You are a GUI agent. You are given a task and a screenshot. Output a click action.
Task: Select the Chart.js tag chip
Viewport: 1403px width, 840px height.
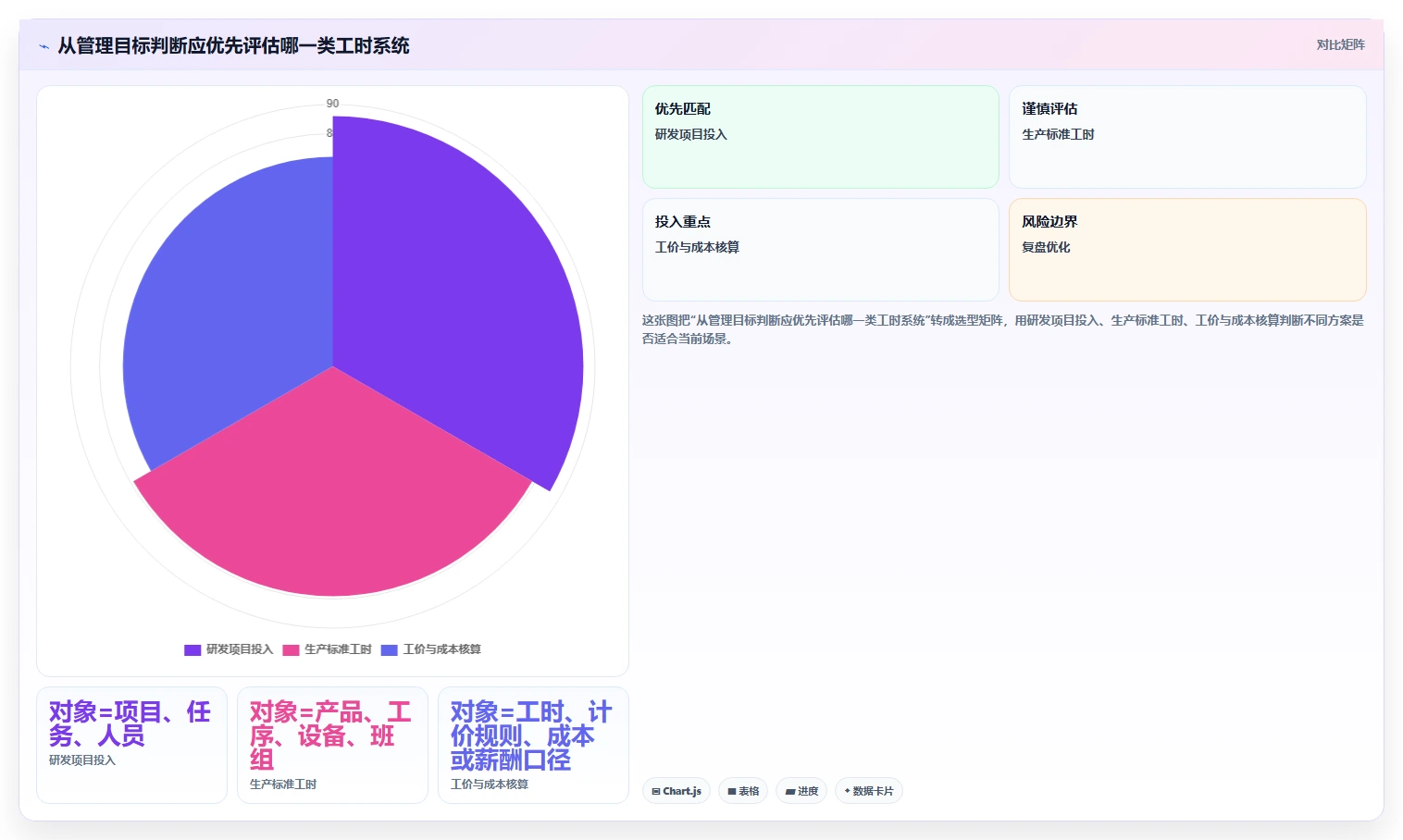[677, 791]
